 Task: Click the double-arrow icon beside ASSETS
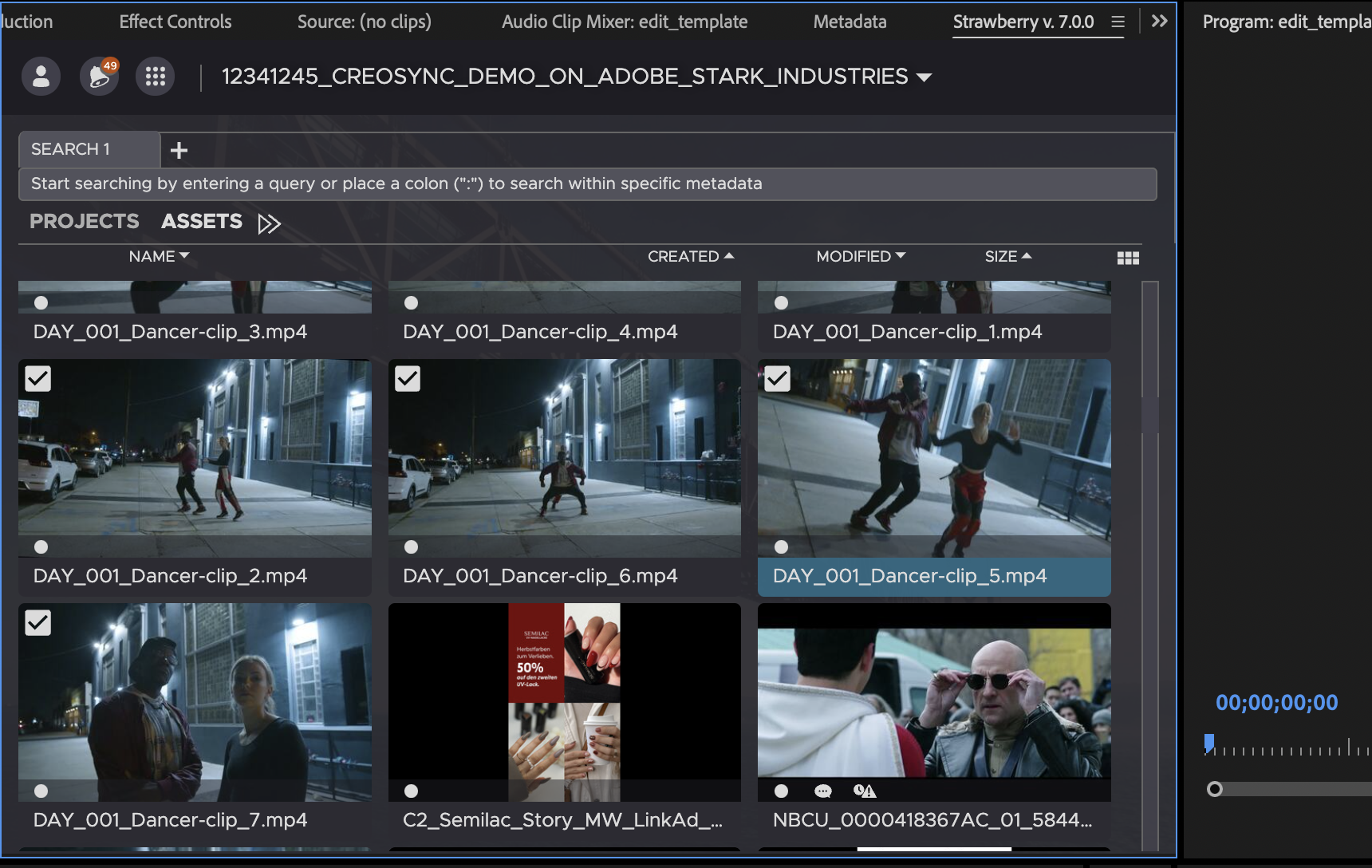click(x=270, y=223)
